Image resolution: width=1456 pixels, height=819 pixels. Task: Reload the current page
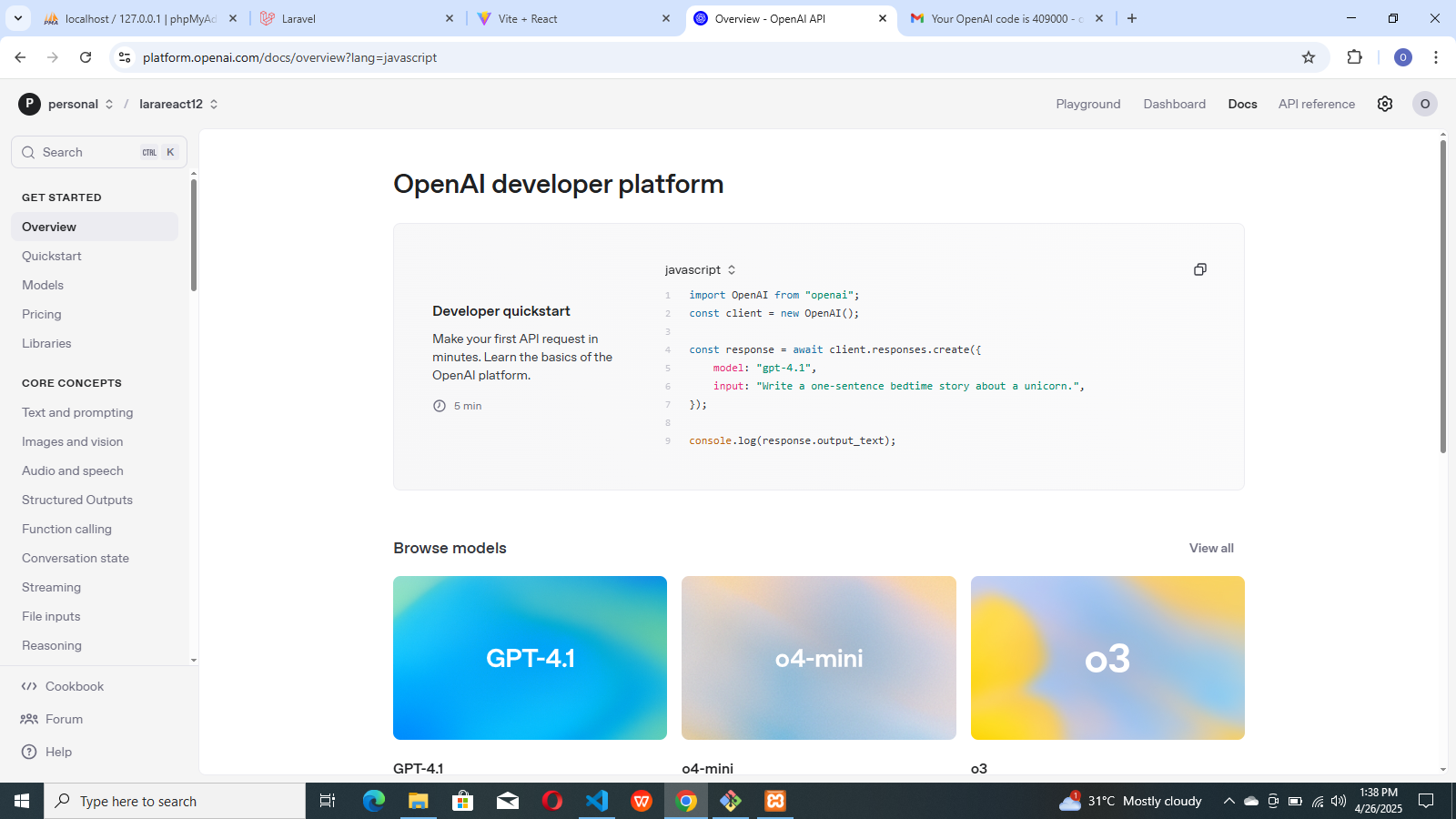point(86,57)
